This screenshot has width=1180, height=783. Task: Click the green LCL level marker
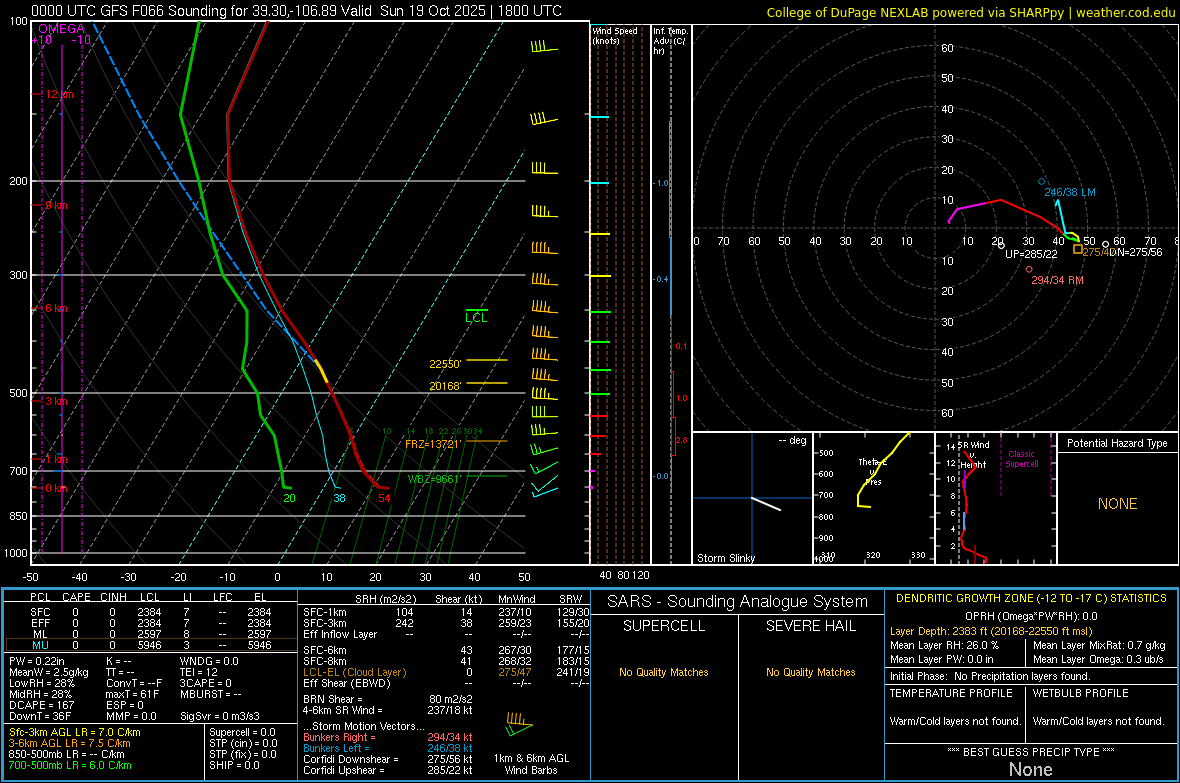476,315
